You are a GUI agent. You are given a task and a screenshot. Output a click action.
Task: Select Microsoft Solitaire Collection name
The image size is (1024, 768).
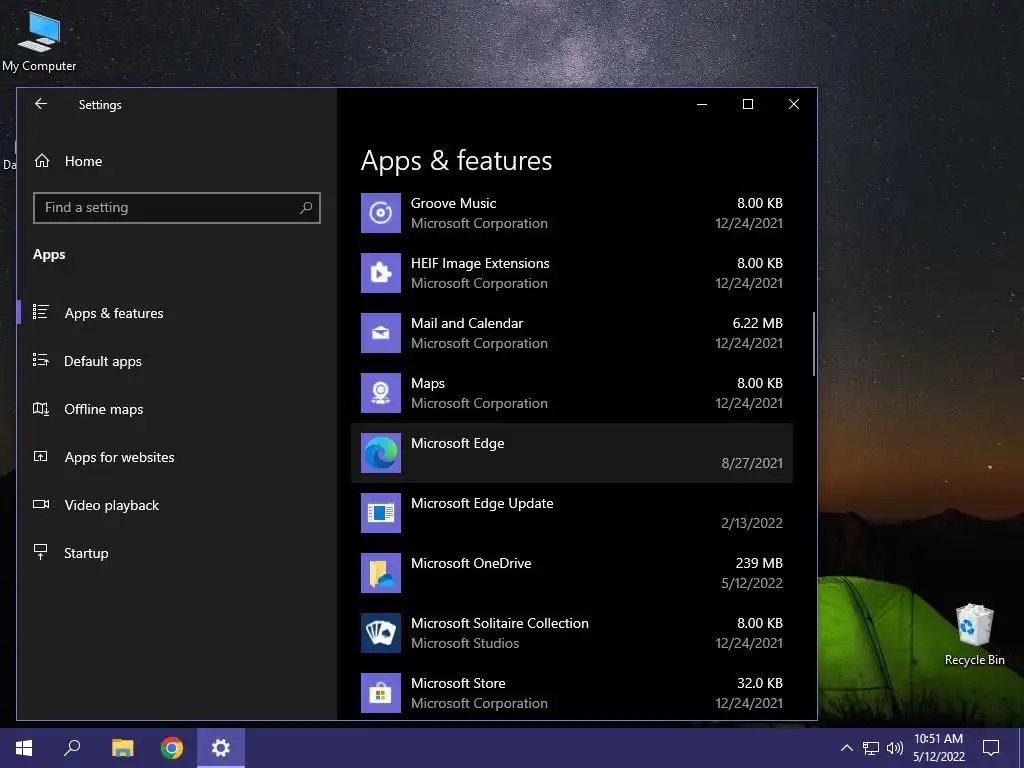pyautogui.click(x=500, y=624)
